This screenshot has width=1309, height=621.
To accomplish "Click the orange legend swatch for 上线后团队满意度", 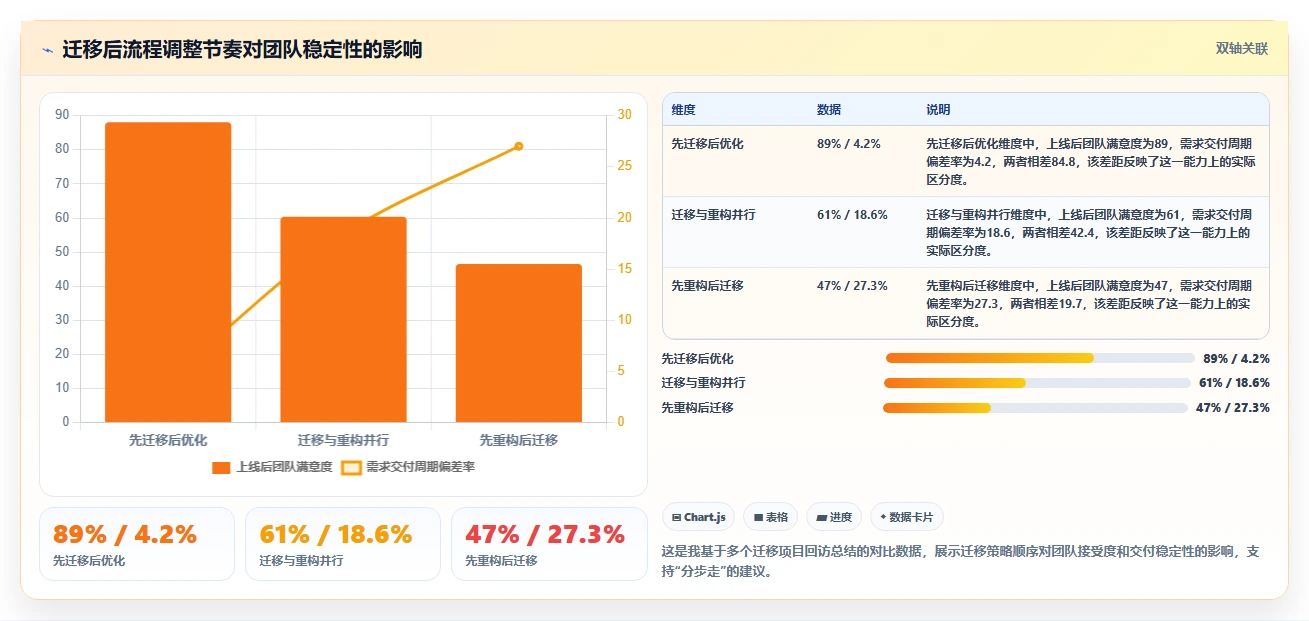I will pos(221,467).
